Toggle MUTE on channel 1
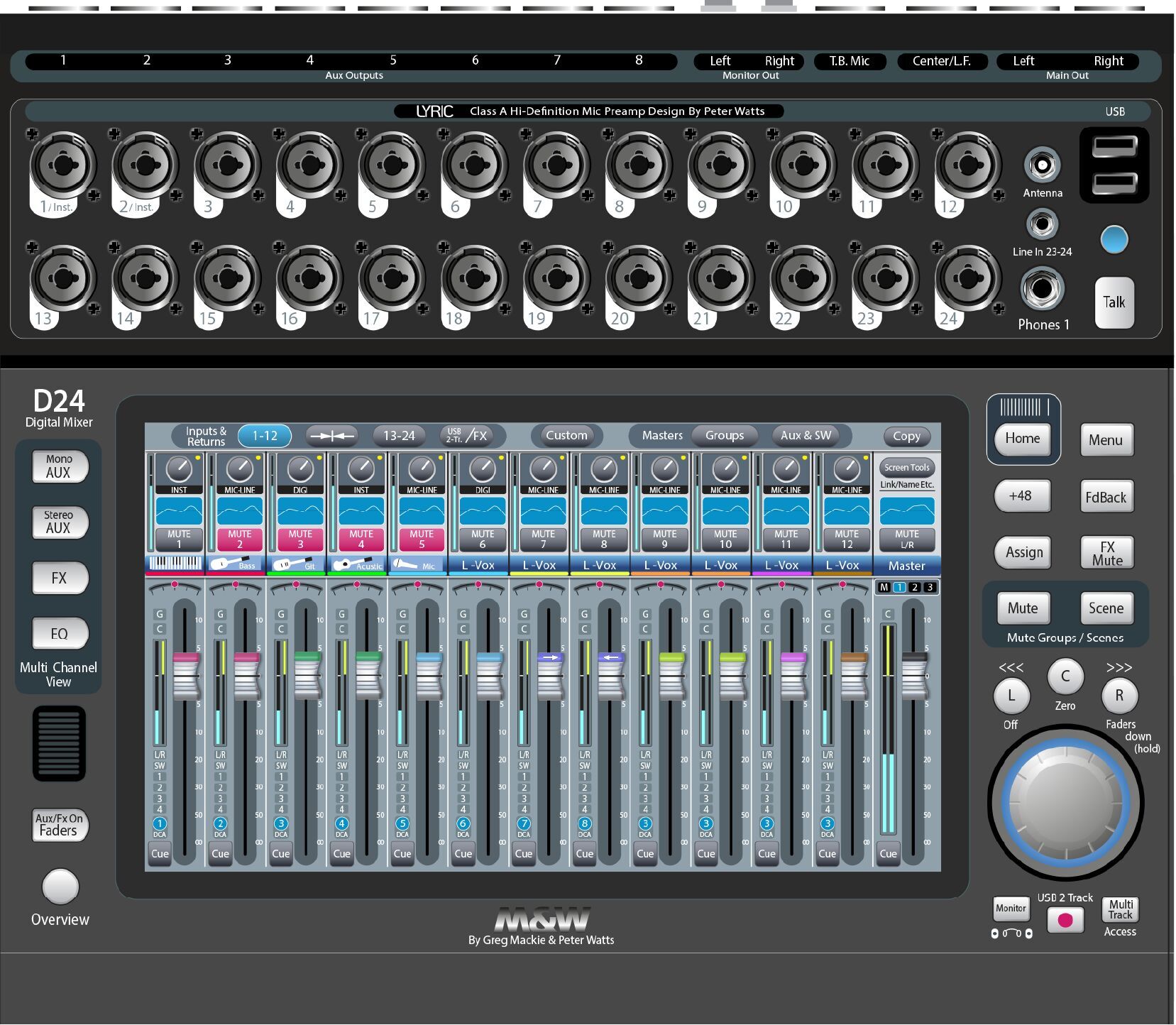Screen dimensions: 1176x1025 (x=179, y=539)
